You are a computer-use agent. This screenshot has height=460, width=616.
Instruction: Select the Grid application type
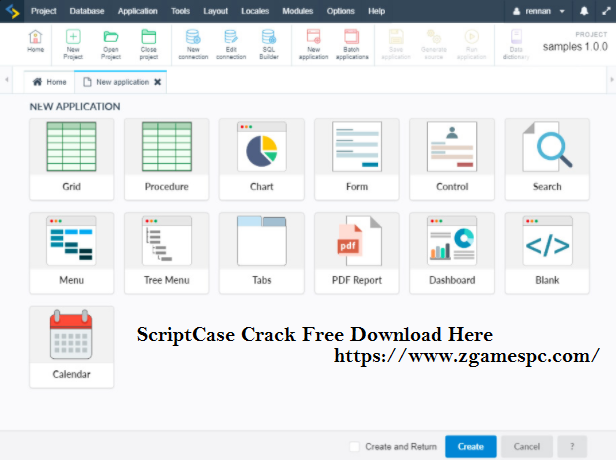(x=72, y=159)
